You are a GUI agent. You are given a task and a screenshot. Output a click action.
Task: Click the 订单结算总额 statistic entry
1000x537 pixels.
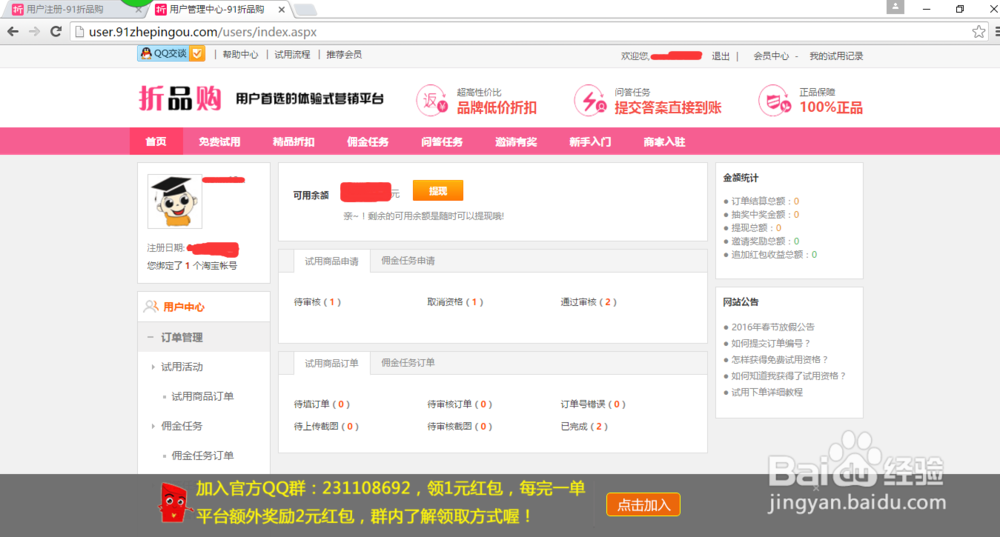[761, 202]
